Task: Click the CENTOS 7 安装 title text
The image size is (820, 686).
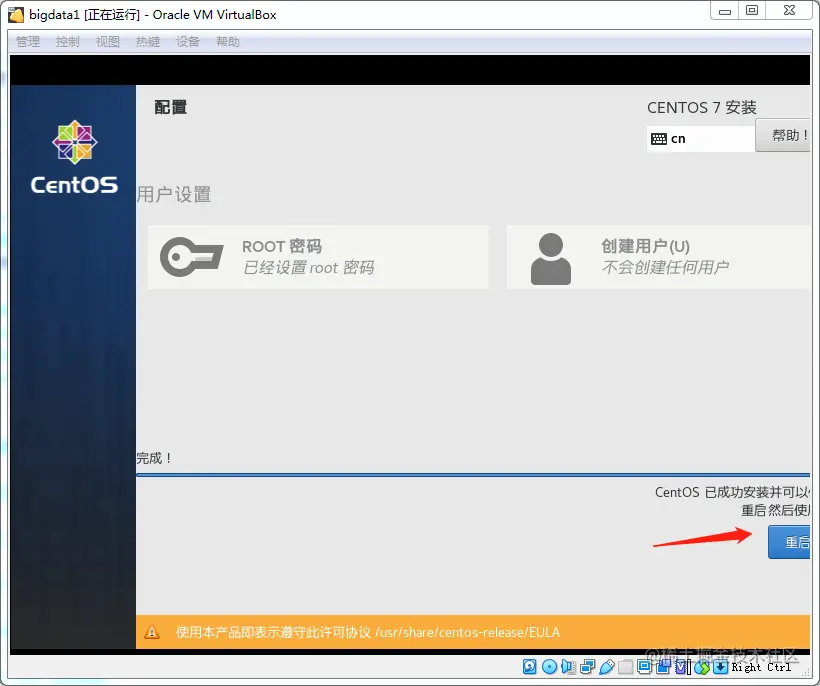Action: tap(701, 107)
